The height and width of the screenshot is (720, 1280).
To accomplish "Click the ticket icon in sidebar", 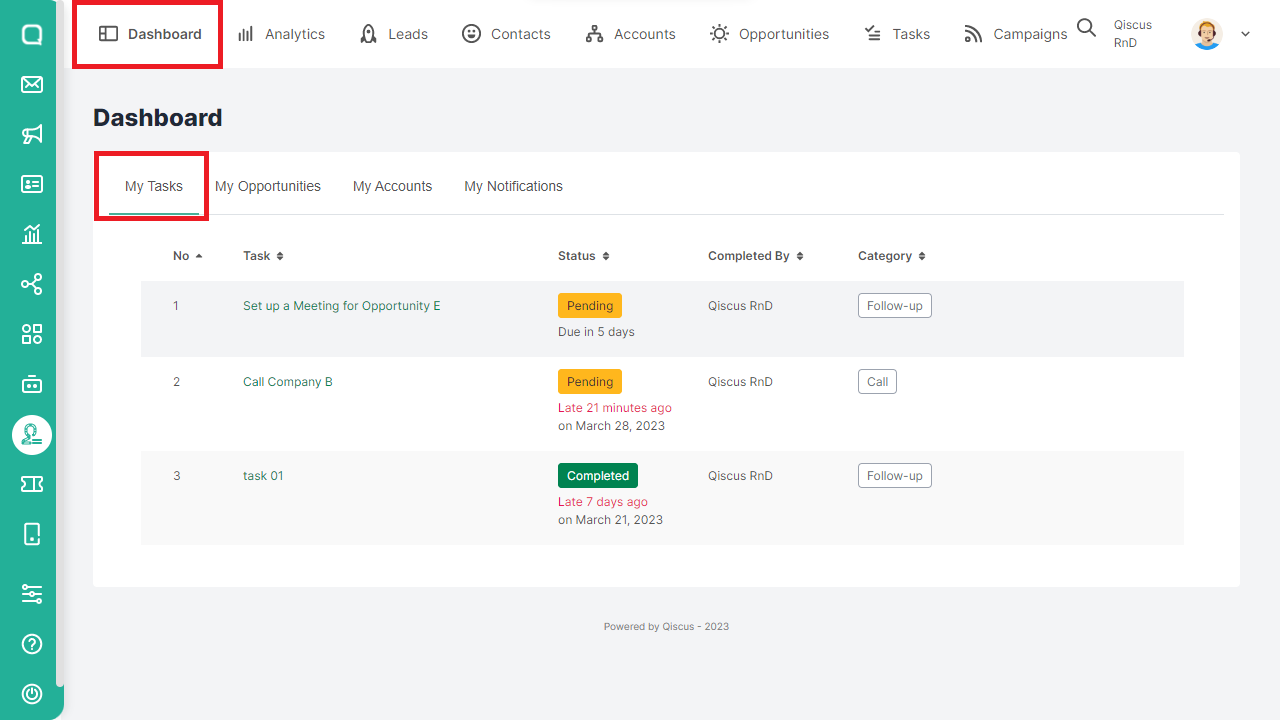I will click(x=32, y=484).
